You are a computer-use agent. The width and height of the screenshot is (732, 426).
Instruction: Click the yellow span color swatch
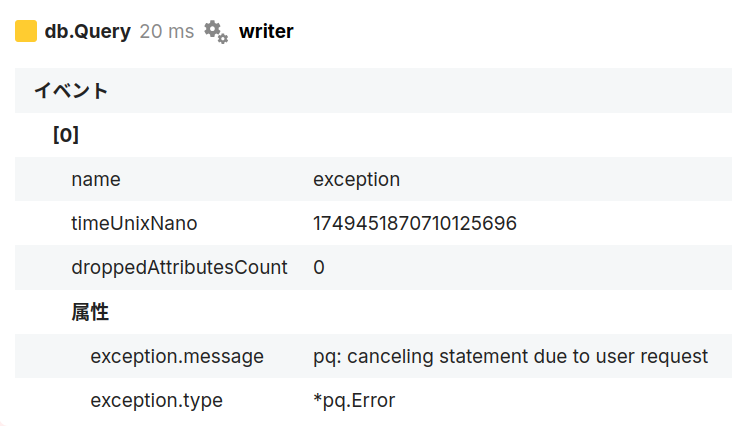click(x=26, y=31)
